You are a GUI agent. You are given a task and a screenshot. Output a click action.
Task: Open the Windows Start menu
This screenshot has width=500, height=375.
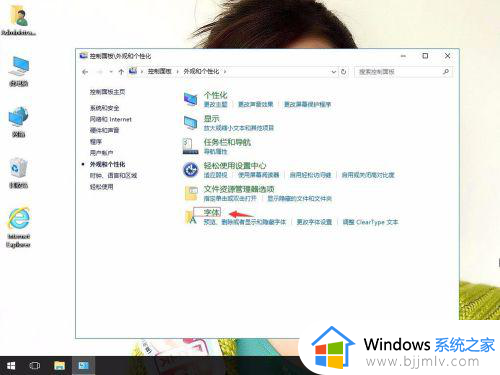[x=11, y=366]
